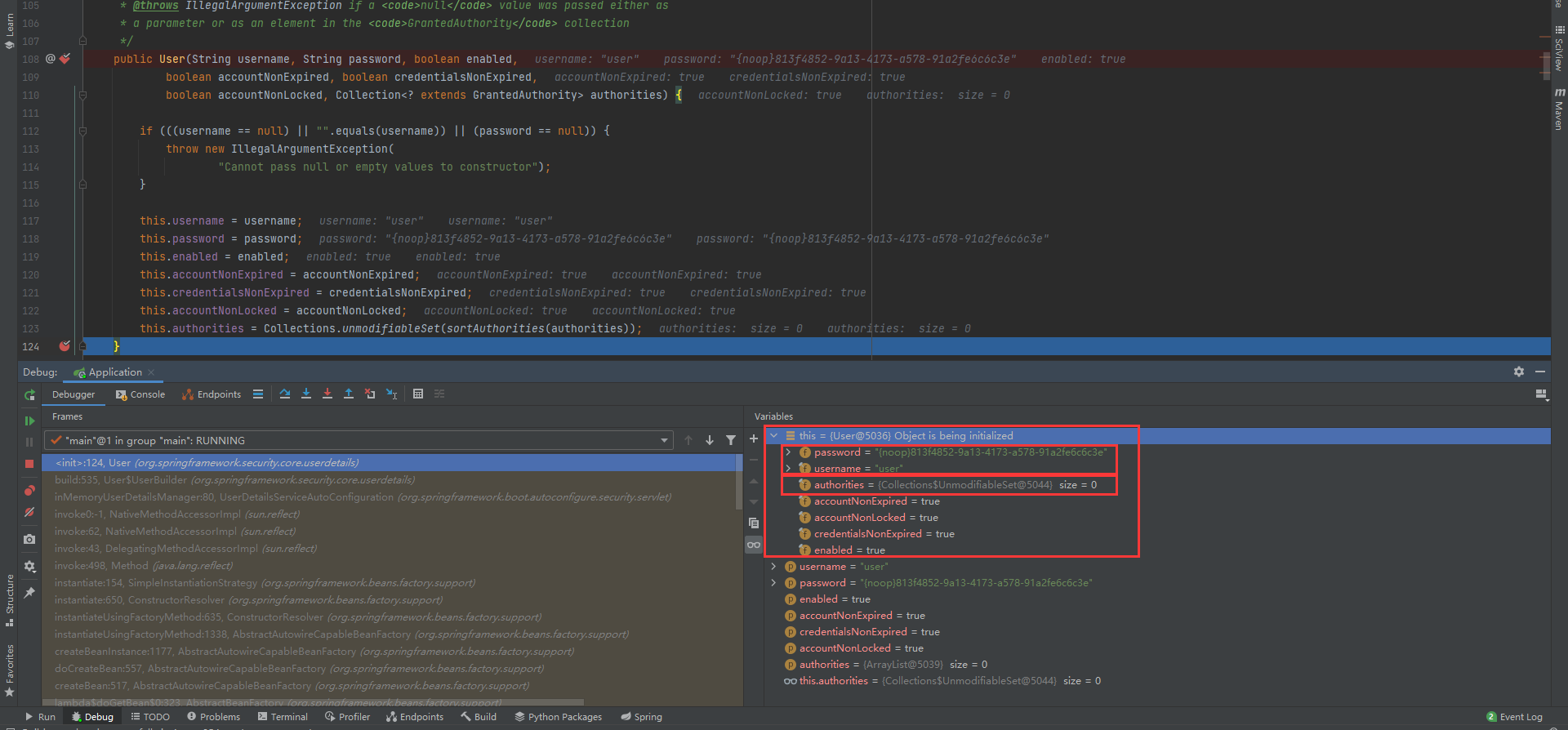
Task: Fold the if block at line 112
Action: pyautogui.click(x=82, y=131)
